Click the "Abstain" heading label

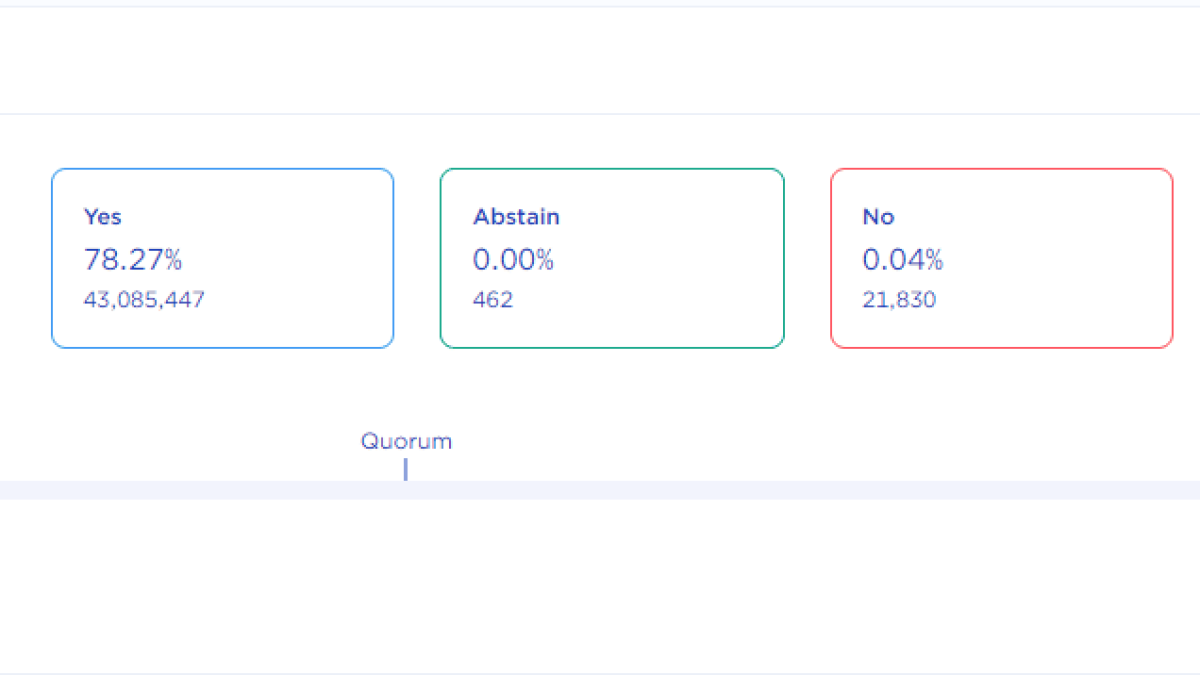516,217
